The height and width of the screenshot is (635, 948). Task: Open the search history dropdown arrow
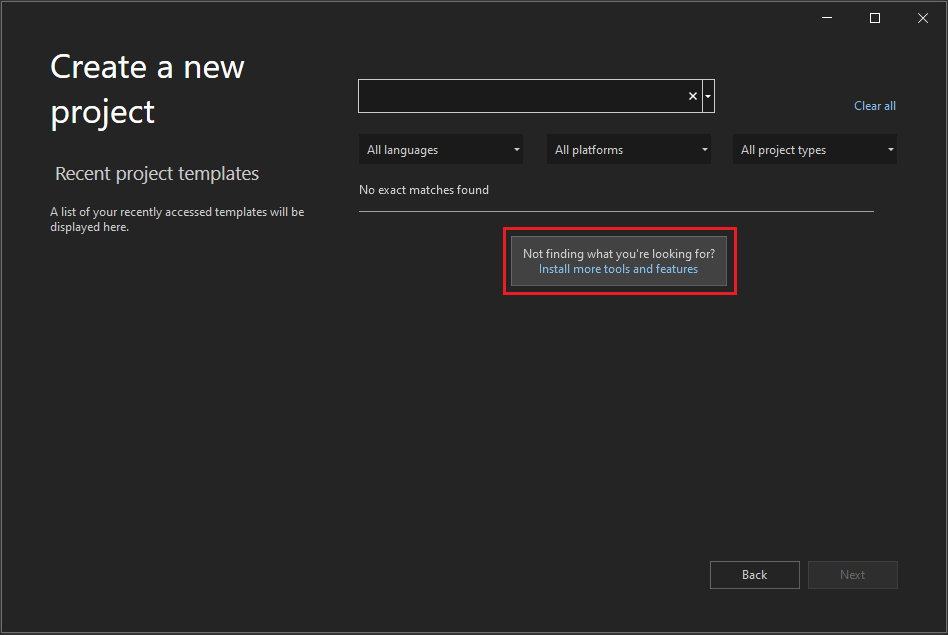708,95
